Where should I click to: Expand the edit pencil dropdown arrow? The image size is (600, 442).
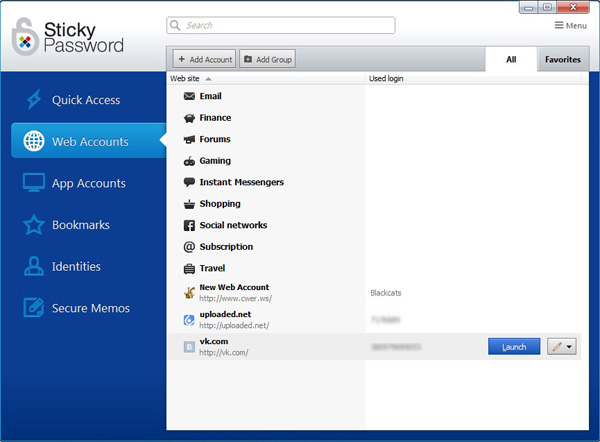[x=569, y=347]
